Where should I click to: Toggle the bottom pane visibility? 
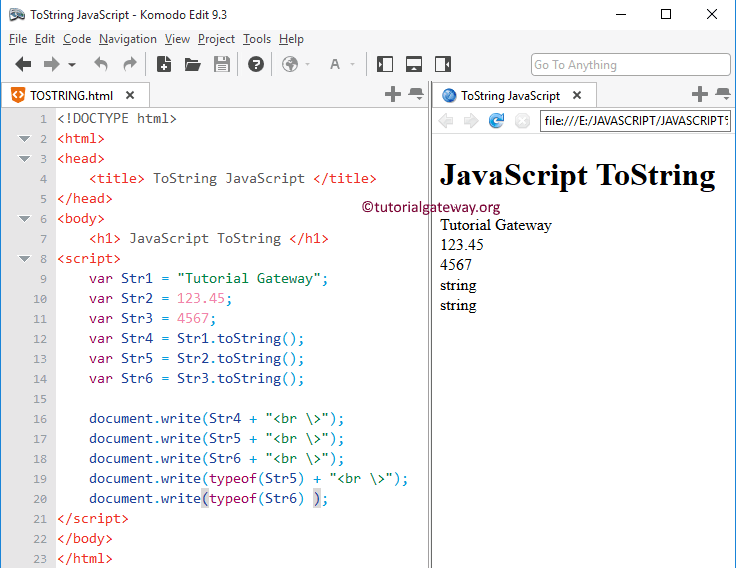click(414, 64)
